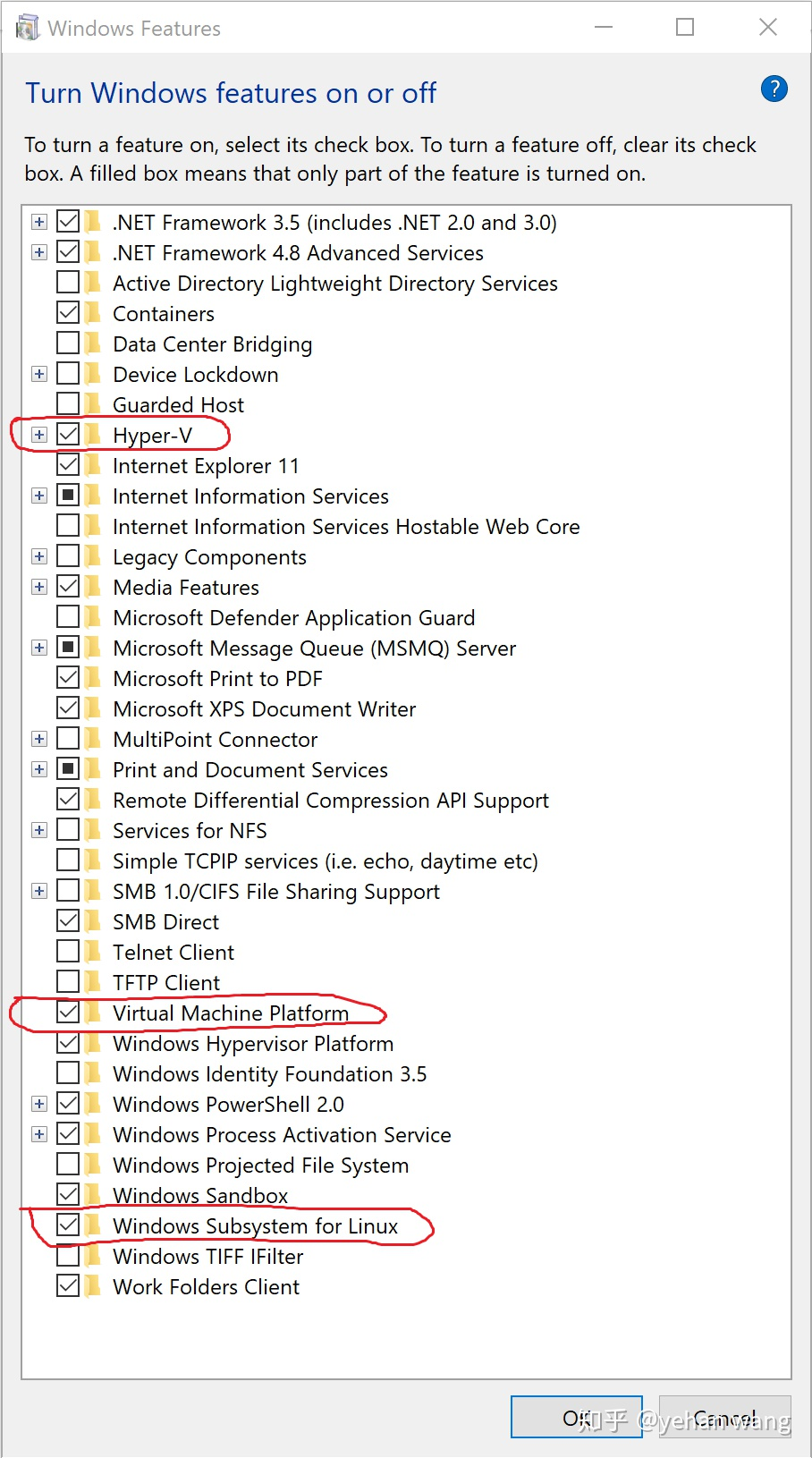The height and width of the screenshot is (1458, 812).
Task: Toggle Windows Hypervisor Platform checkbox
Action: pos(68,1043)
